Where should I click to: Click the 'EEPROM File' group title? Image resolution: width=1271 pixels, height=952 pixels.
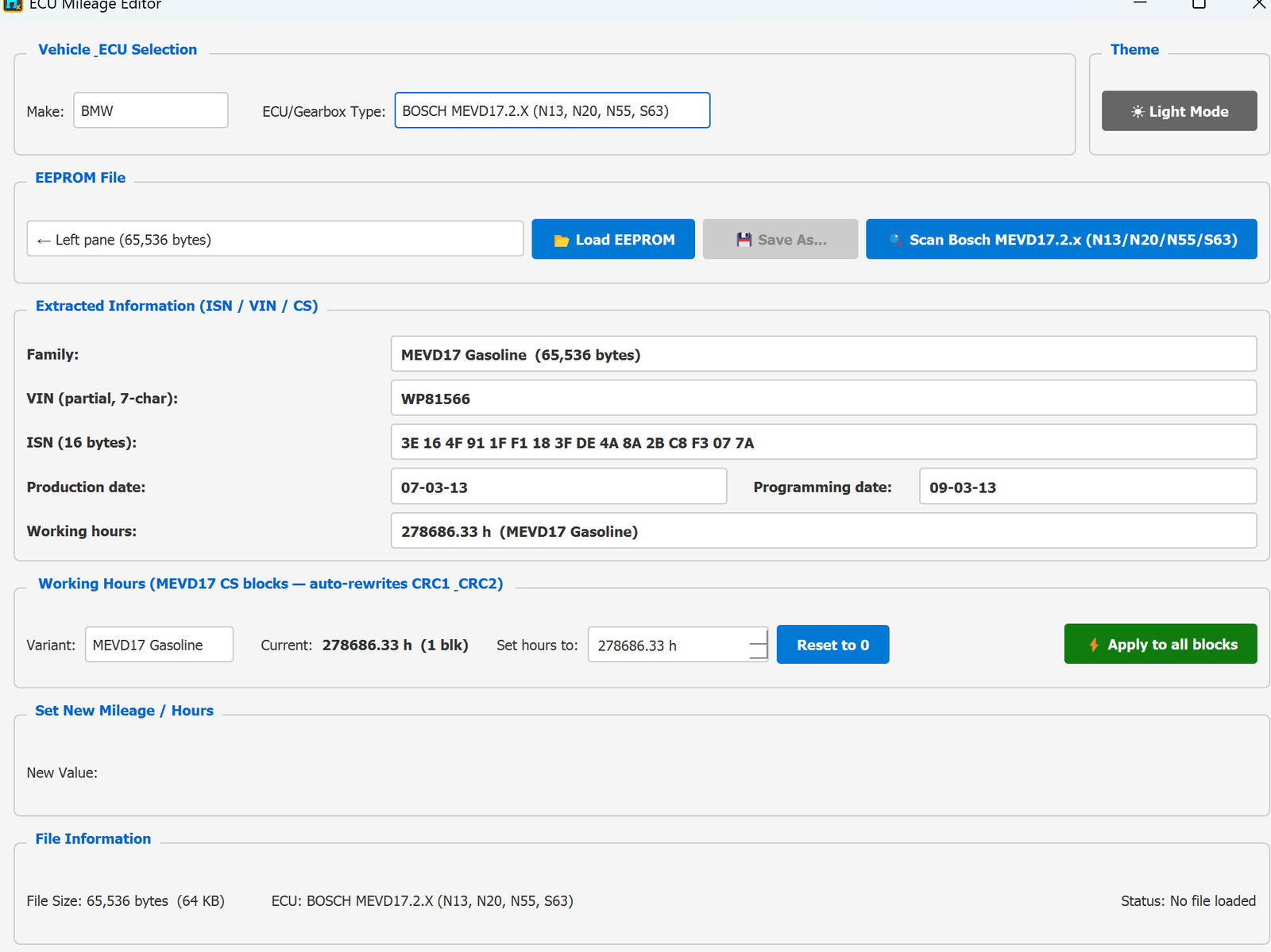[80, 178]
